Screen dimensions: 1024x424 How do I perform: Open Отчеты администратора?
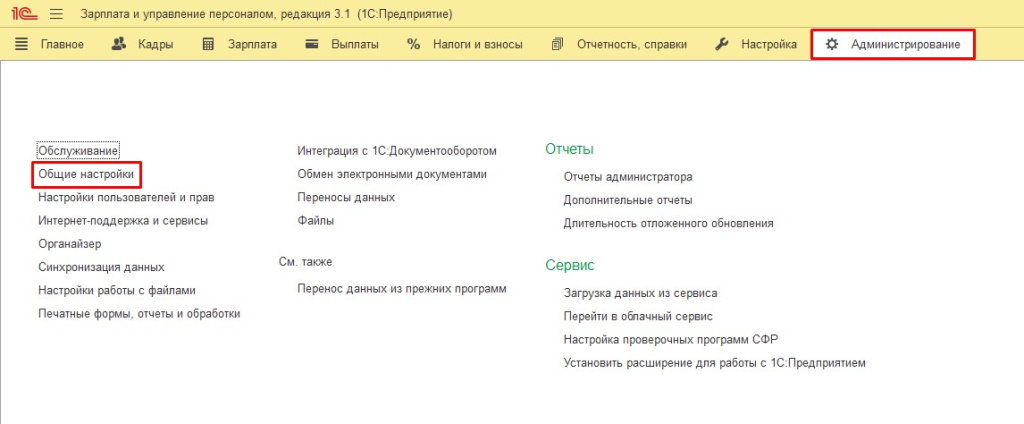628,177
